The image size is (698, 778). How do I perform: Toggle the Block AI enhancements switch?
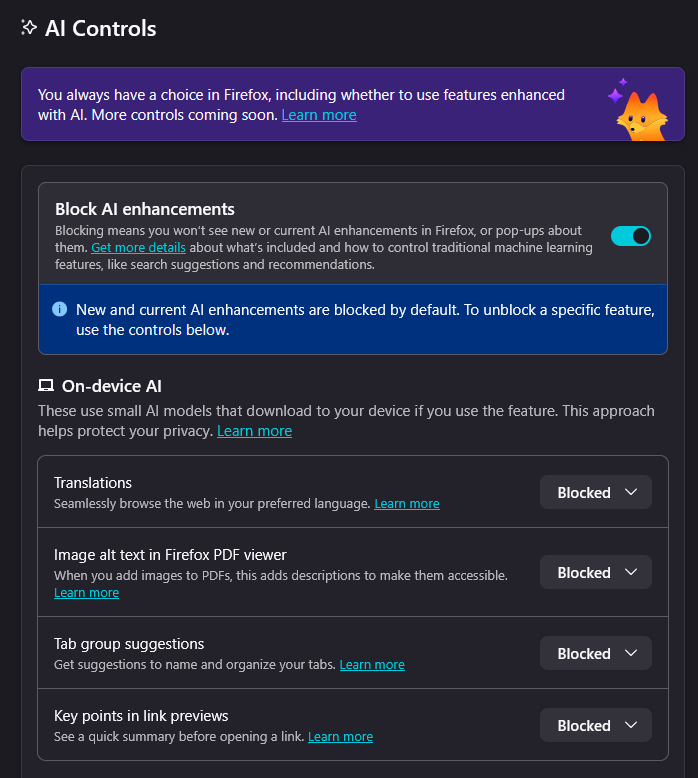click(630, 236)
